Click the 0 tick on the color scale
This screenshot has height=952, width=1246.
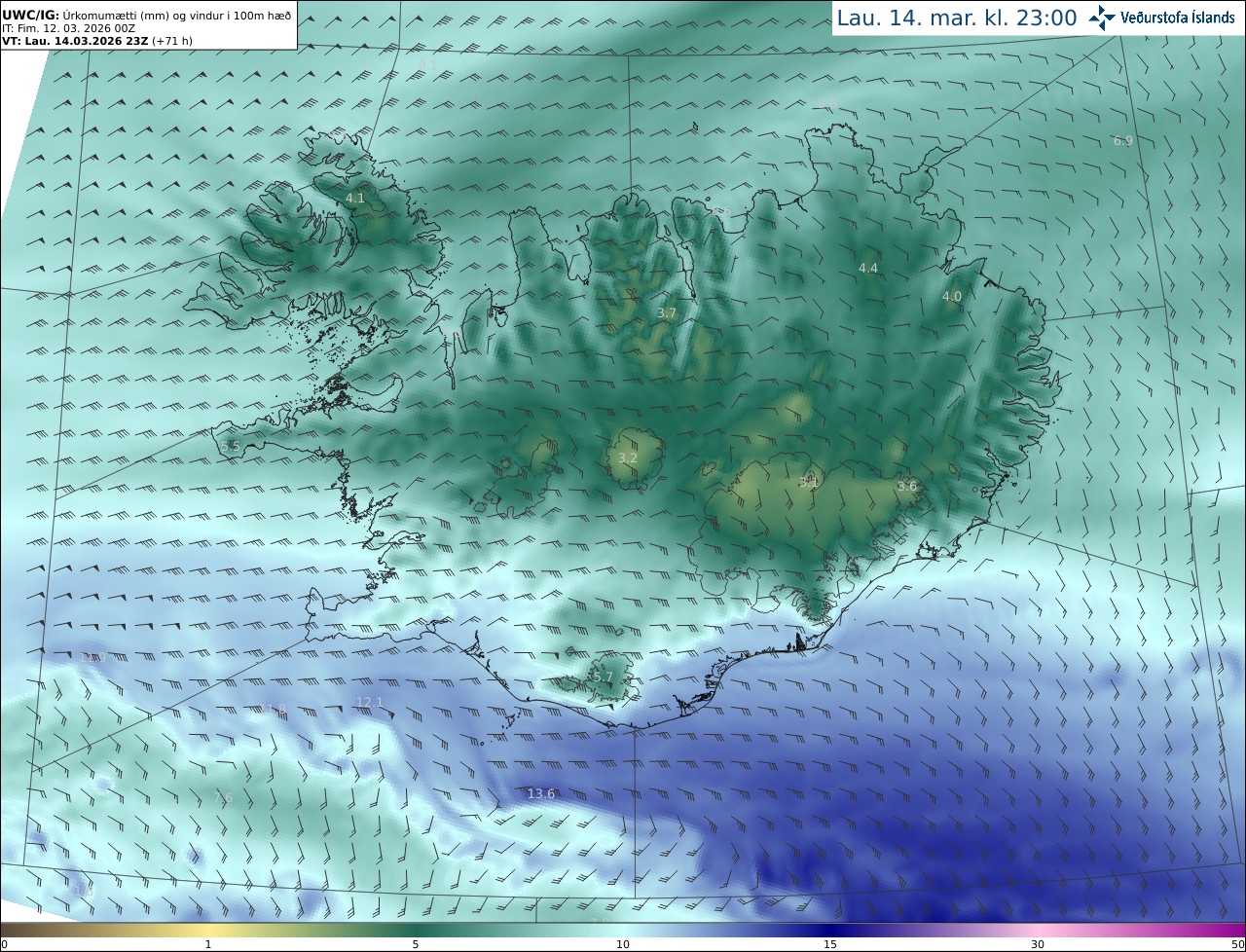pos(4,944)
